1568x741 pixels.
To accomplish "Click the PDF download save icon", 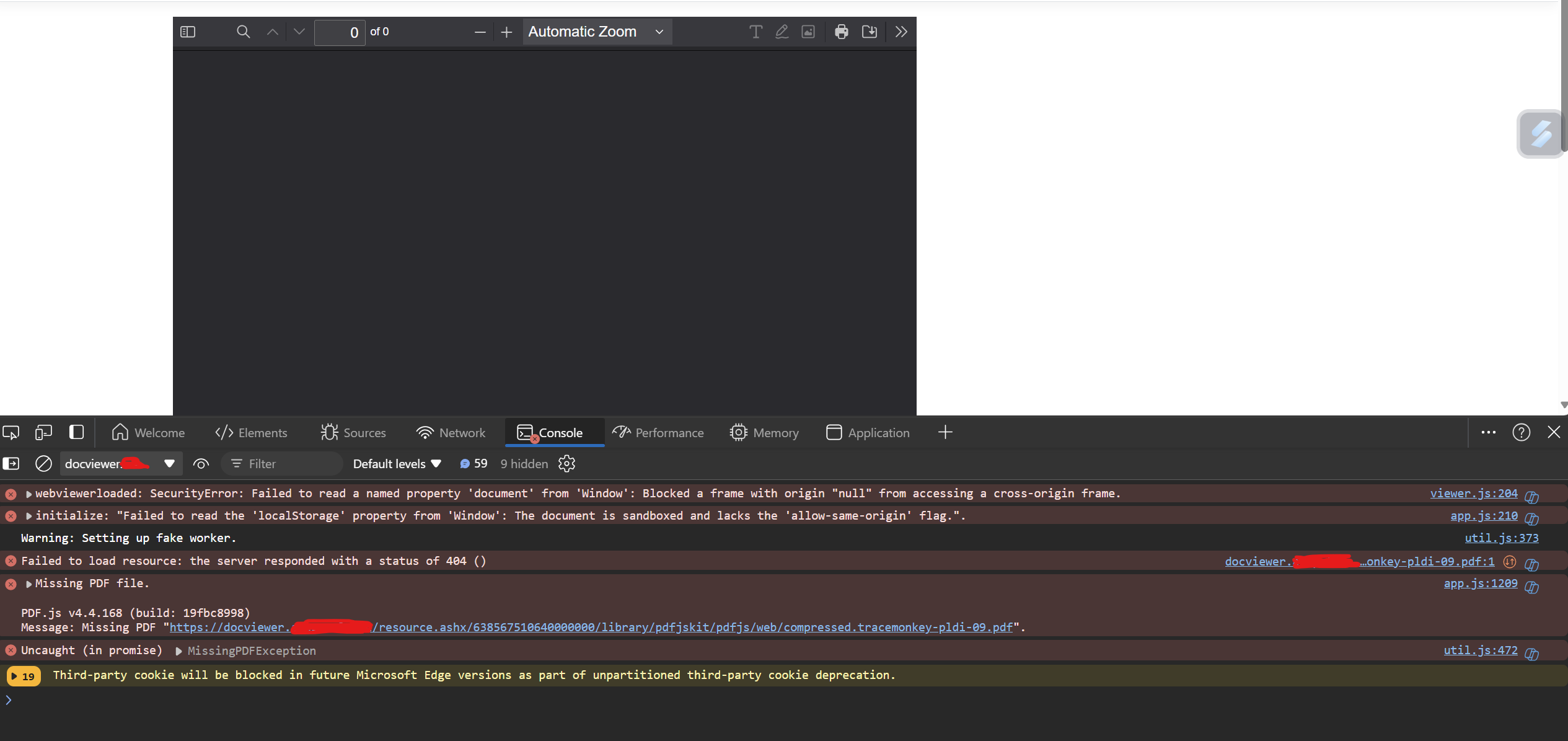I will 869,32.
